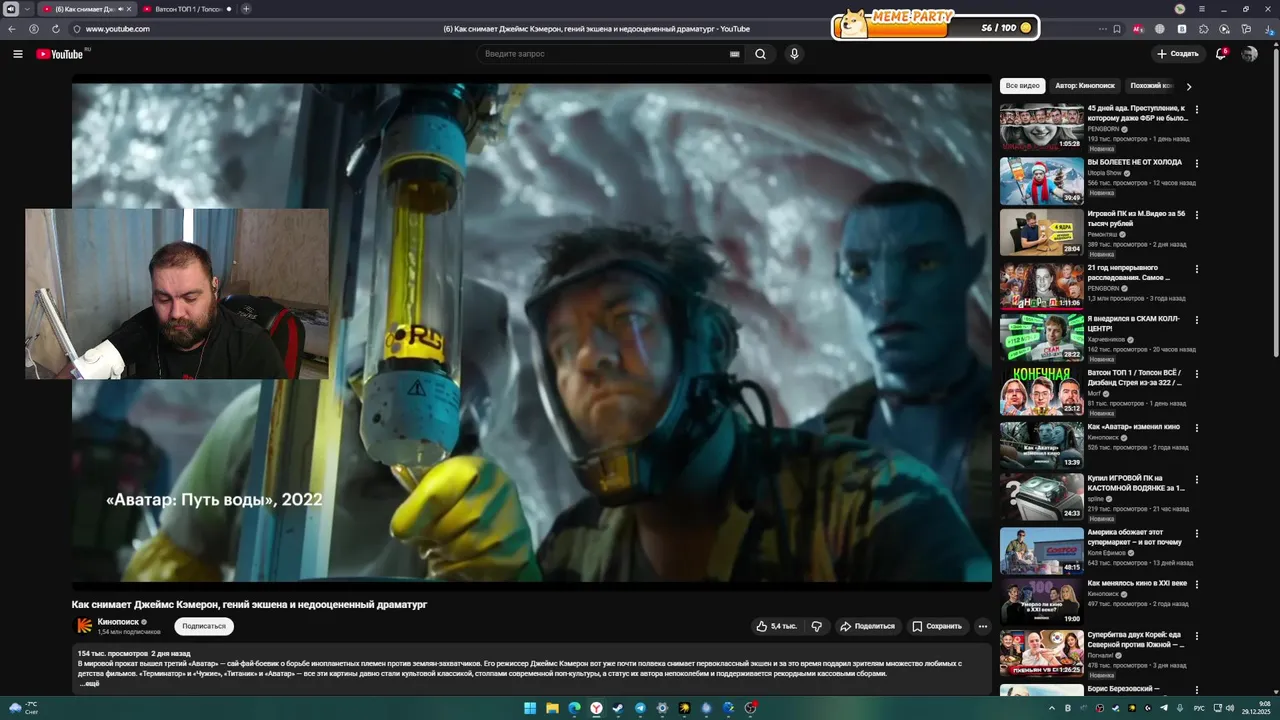Open browser downloads icon

(1269, 29)
